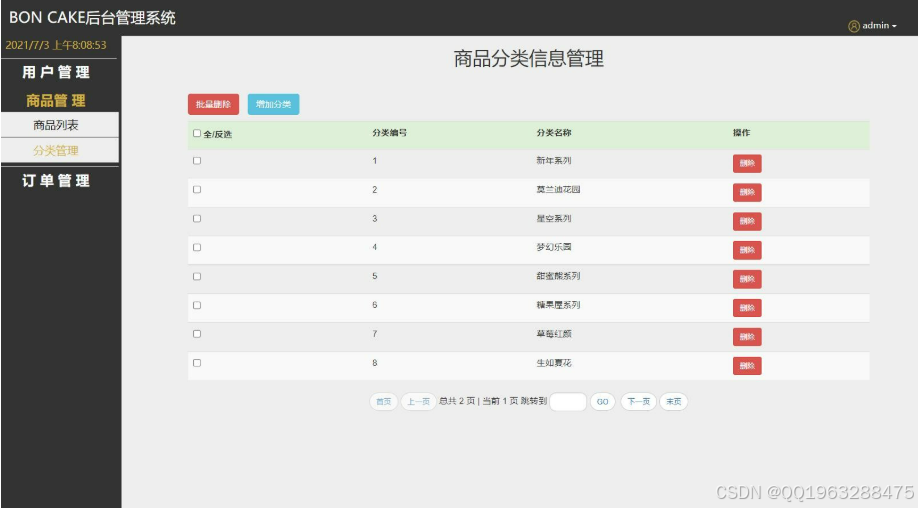Go to first page with 首页

[x=383, y=401]
